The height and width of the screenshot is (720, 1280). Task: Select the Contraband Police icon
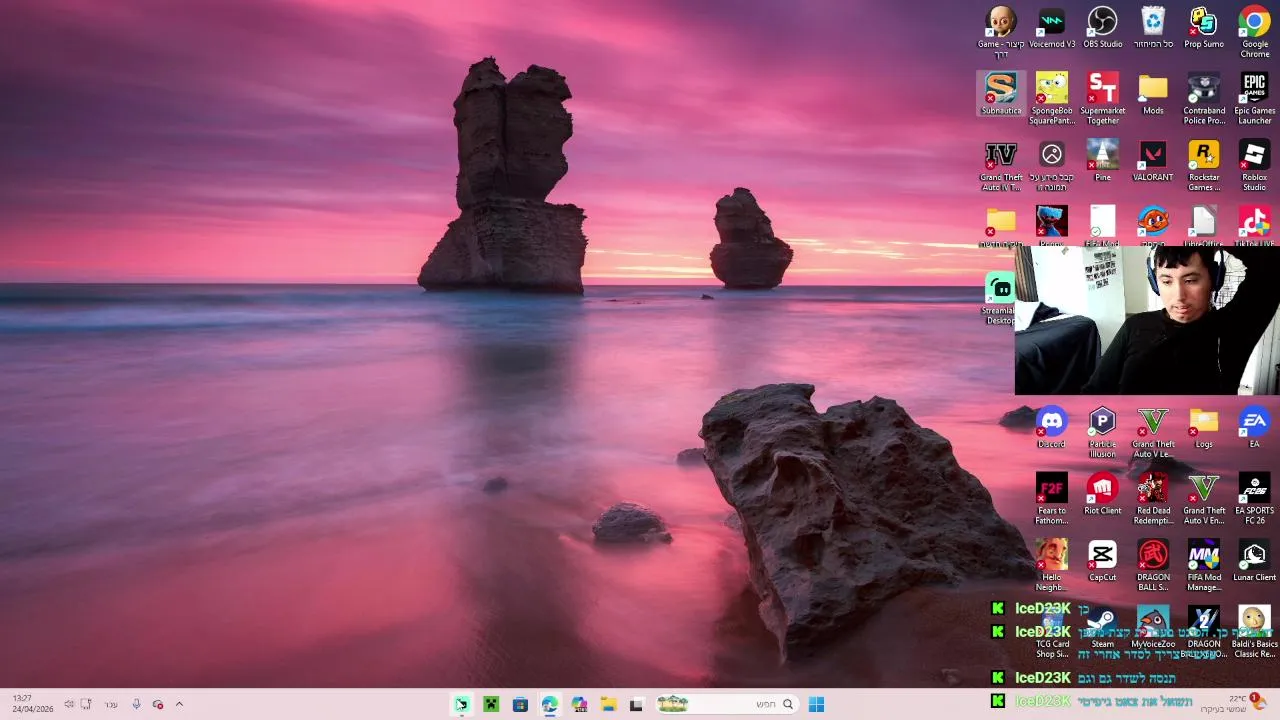coord(1204,99)
